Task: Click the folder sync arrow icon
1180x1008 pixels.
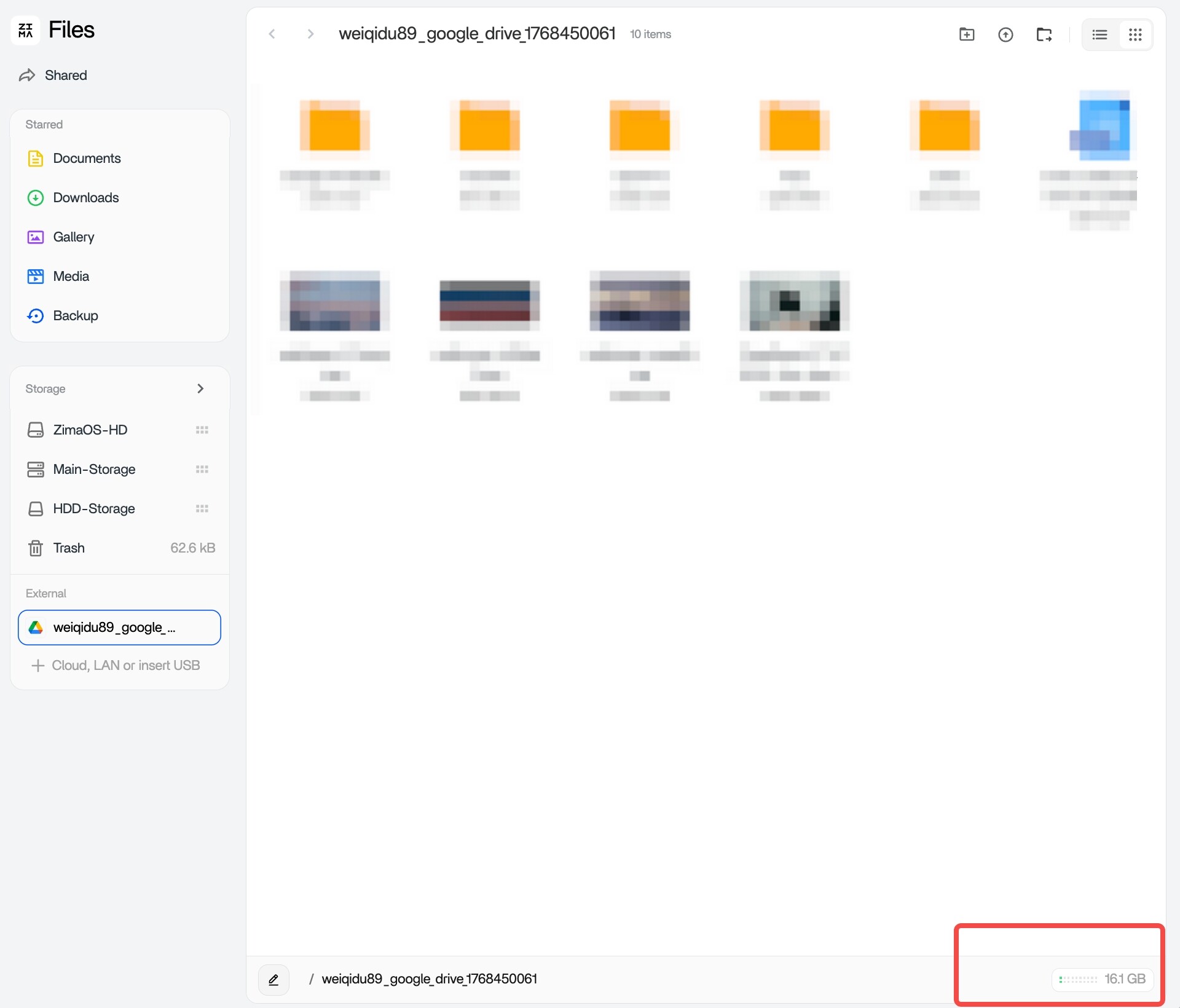Action: (1044, 34)
